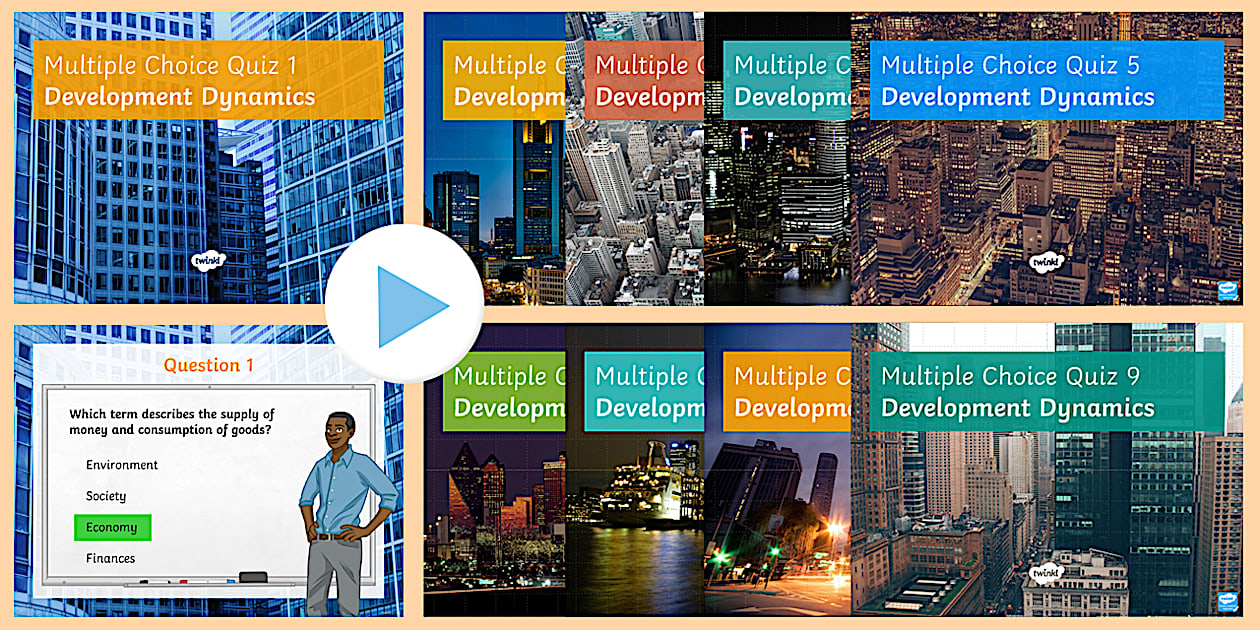Choose the Society answer option
Viewport: 1260px width, 630px height.
tap(106, 496)
